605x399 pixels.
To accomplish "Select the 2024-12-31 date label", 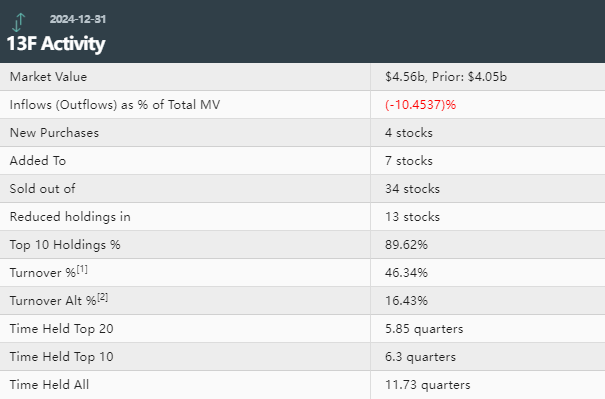I will [78, 19].
